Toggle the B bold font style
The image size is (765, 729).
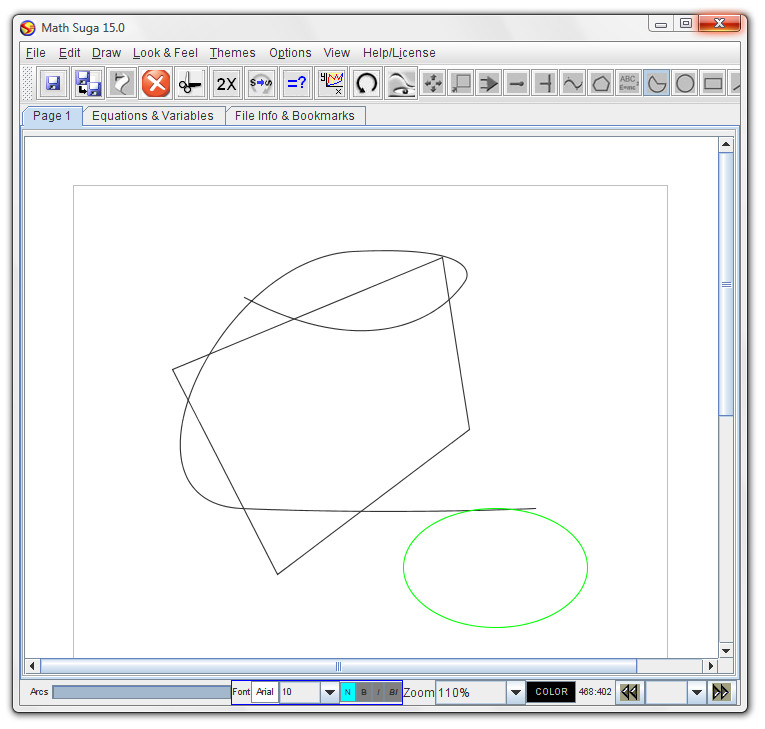pyautogui.click(x=363, y=692)
